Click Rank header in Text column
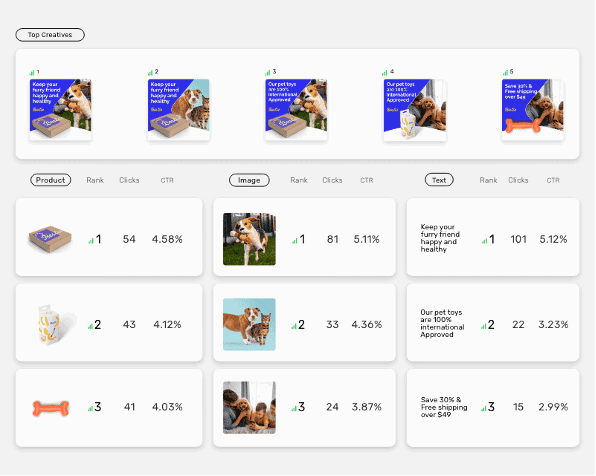 pyautogui.click(x=488, y=180)
